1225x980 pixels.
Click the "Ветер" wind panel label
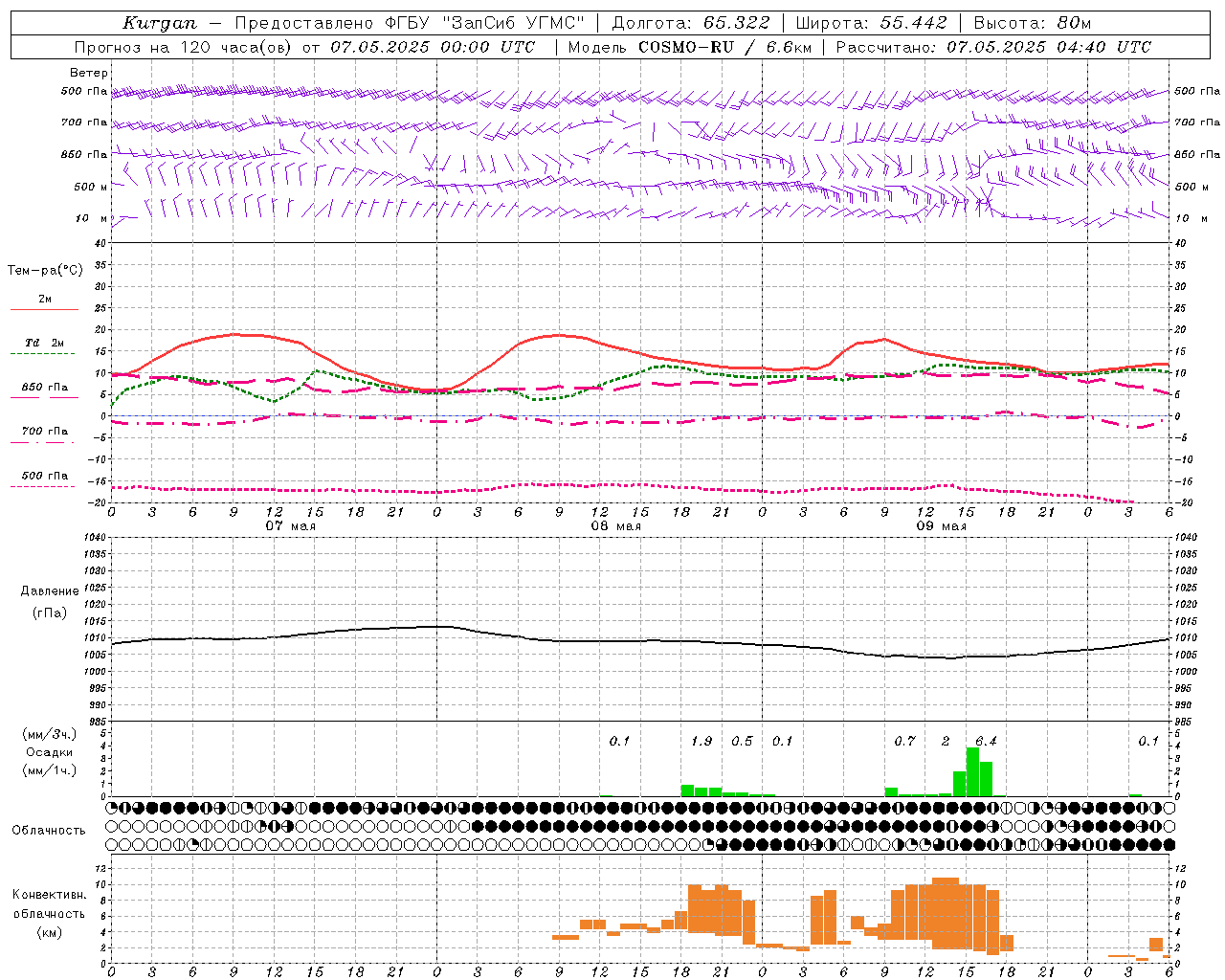(89, 73)
